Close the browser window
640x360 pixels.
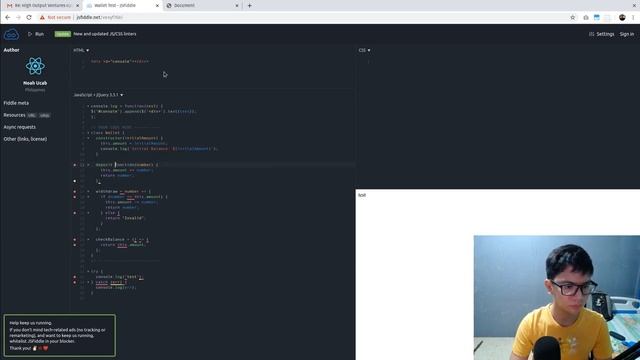click(x=634, y=5)
